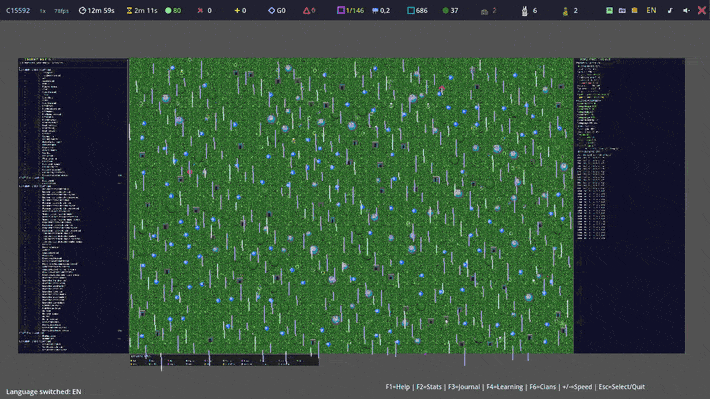Click the white rabbit icon showing 6

click(524, 11)
